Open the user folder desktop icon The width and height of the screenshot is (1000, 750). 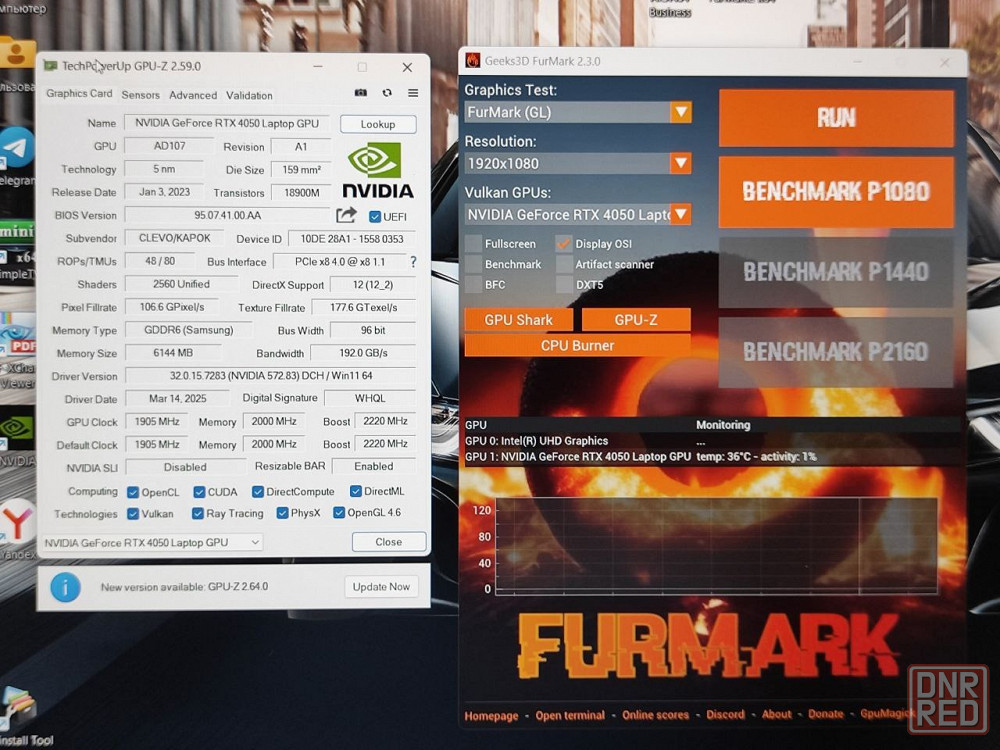click(x=17, y=54)
